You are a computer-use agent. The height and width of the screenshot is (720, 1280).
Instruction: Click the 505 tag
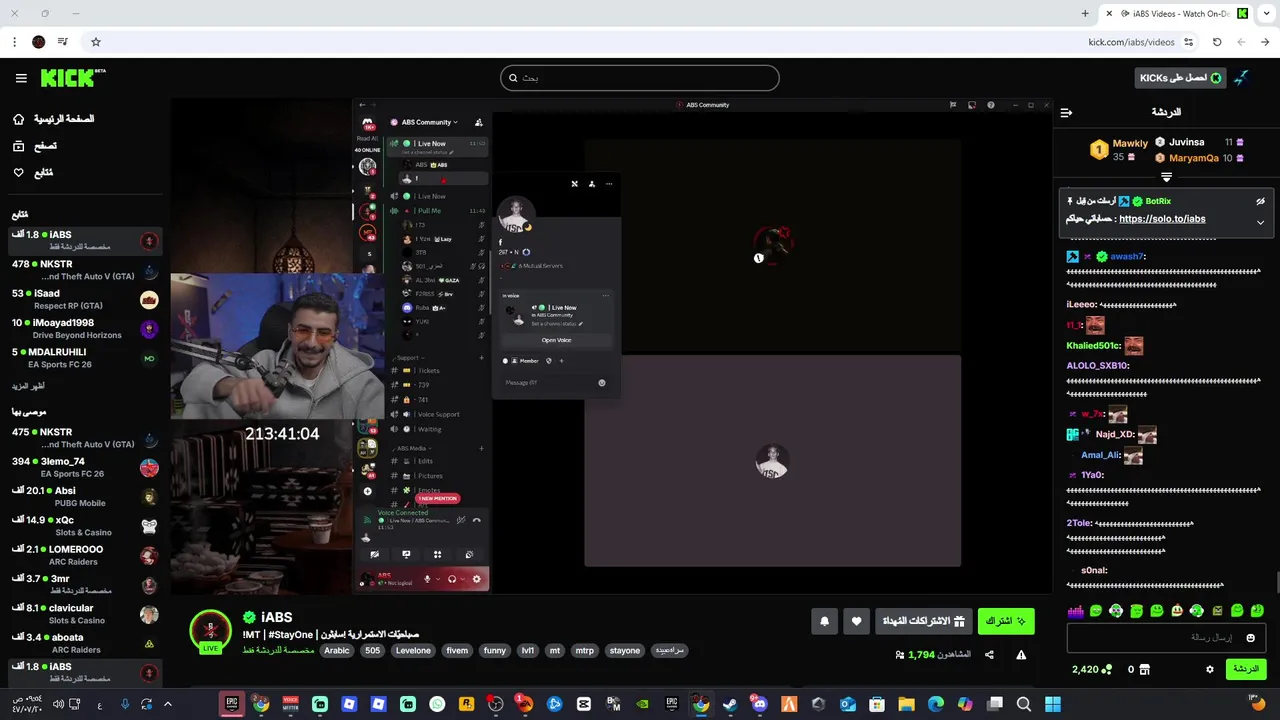[372, 650]
